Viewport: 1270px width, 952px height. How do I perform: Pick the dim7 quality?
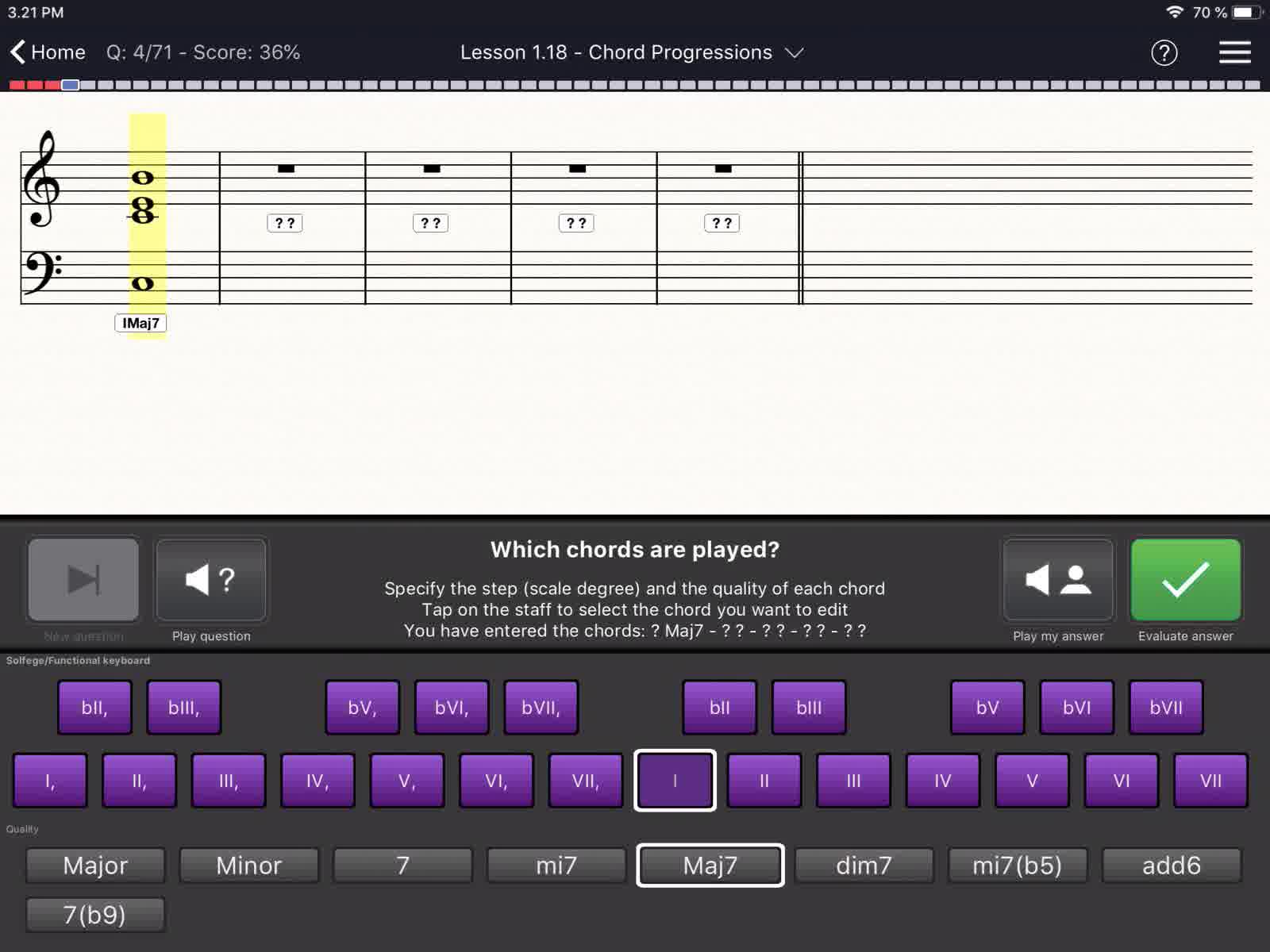coord(864,865)
